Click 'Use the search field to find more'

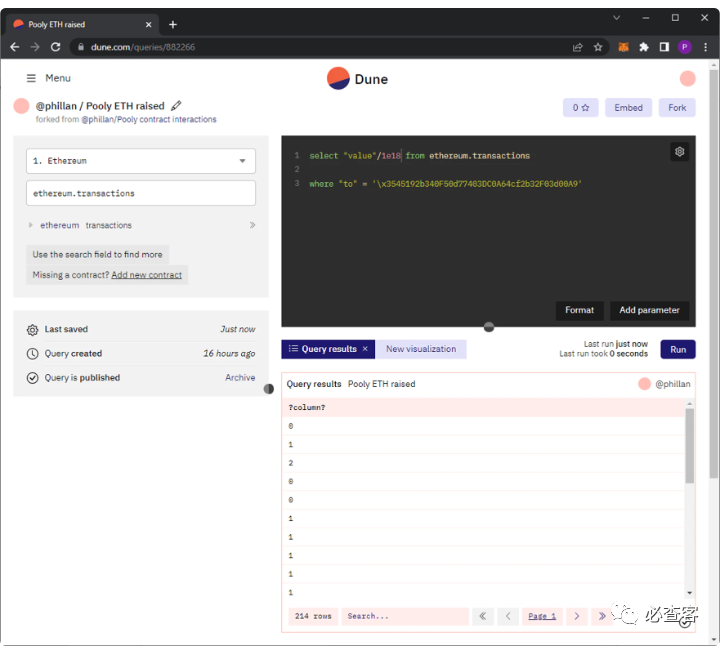(97, 255)
